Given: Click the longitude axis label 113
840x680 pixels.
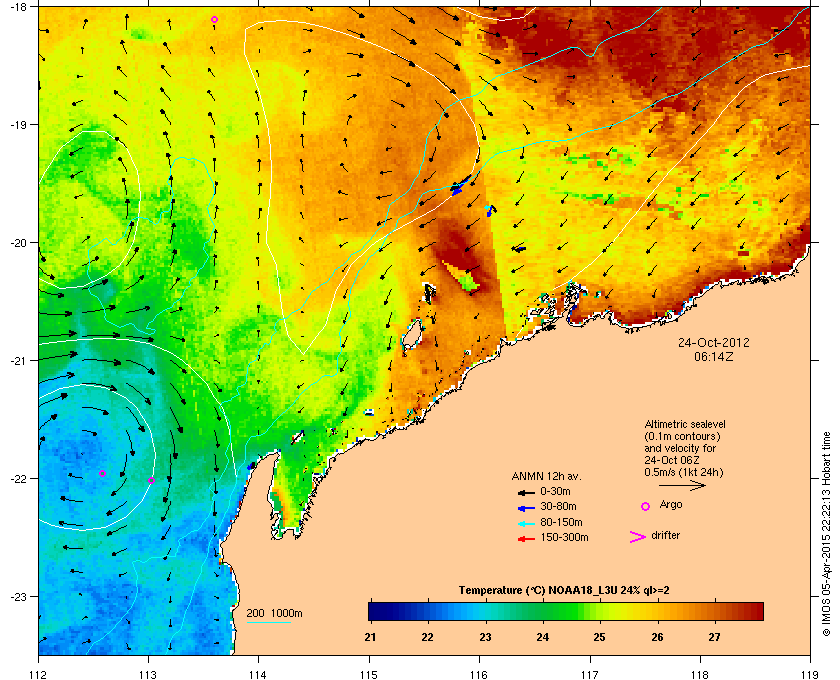Looking at the screenshot, I should pyautogui.click(x=148, y=674).
